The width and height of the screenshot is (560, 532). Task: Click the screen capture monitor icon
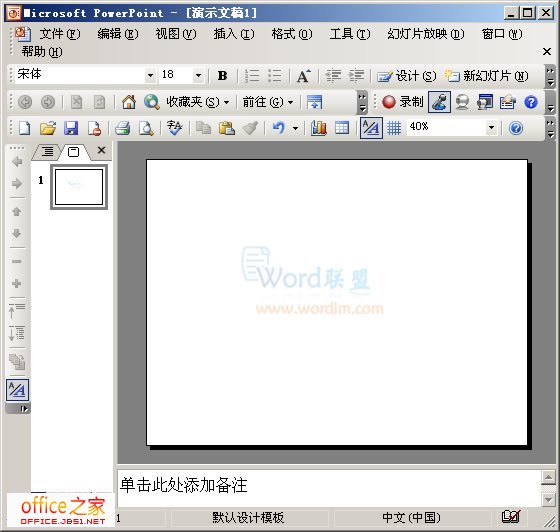click(485, 102)
